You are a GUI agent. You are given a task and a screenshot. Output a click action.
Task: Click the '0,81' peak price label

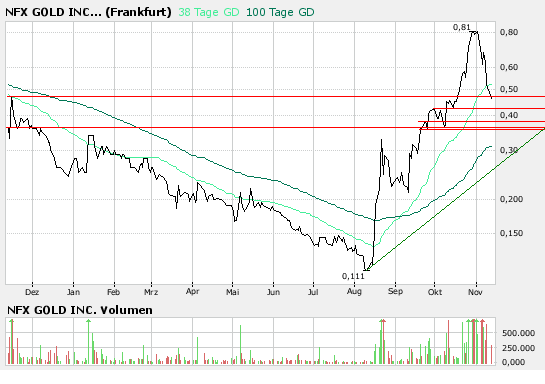(x=462, y=27)
